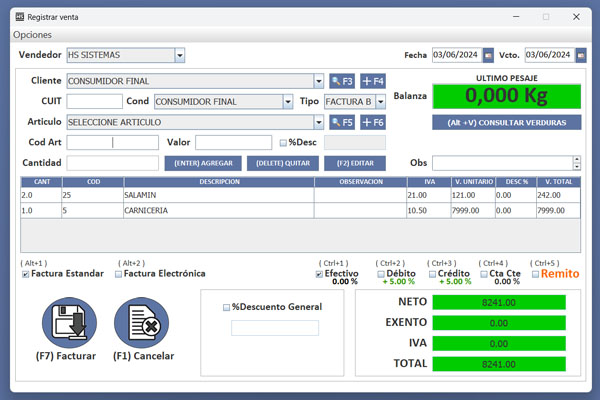Expand the Cond CONSUMIDOR FINAL dropdown
The image size is (600, 400).
[287, 101]
